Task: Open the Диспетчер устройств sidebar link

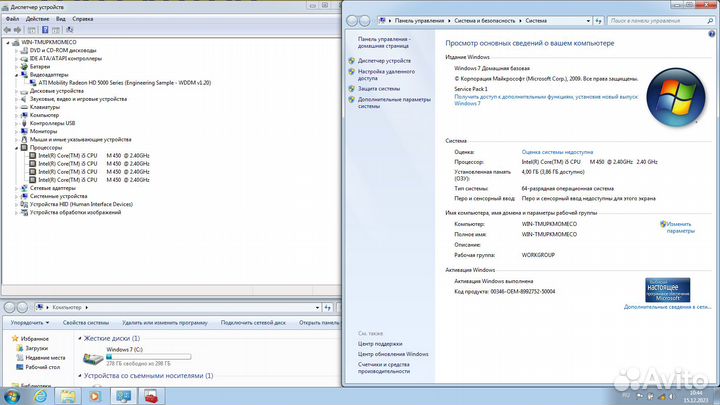Action: [x=384, y=61]
